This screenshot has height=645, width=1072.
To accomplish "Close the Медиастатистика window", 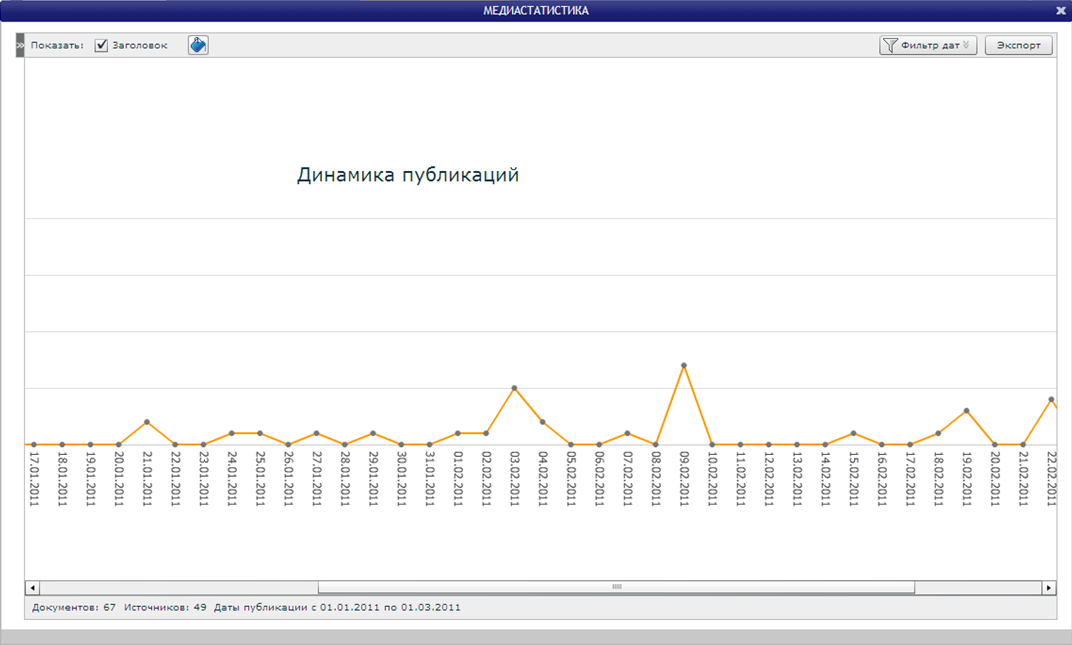I will [1061, 10].
